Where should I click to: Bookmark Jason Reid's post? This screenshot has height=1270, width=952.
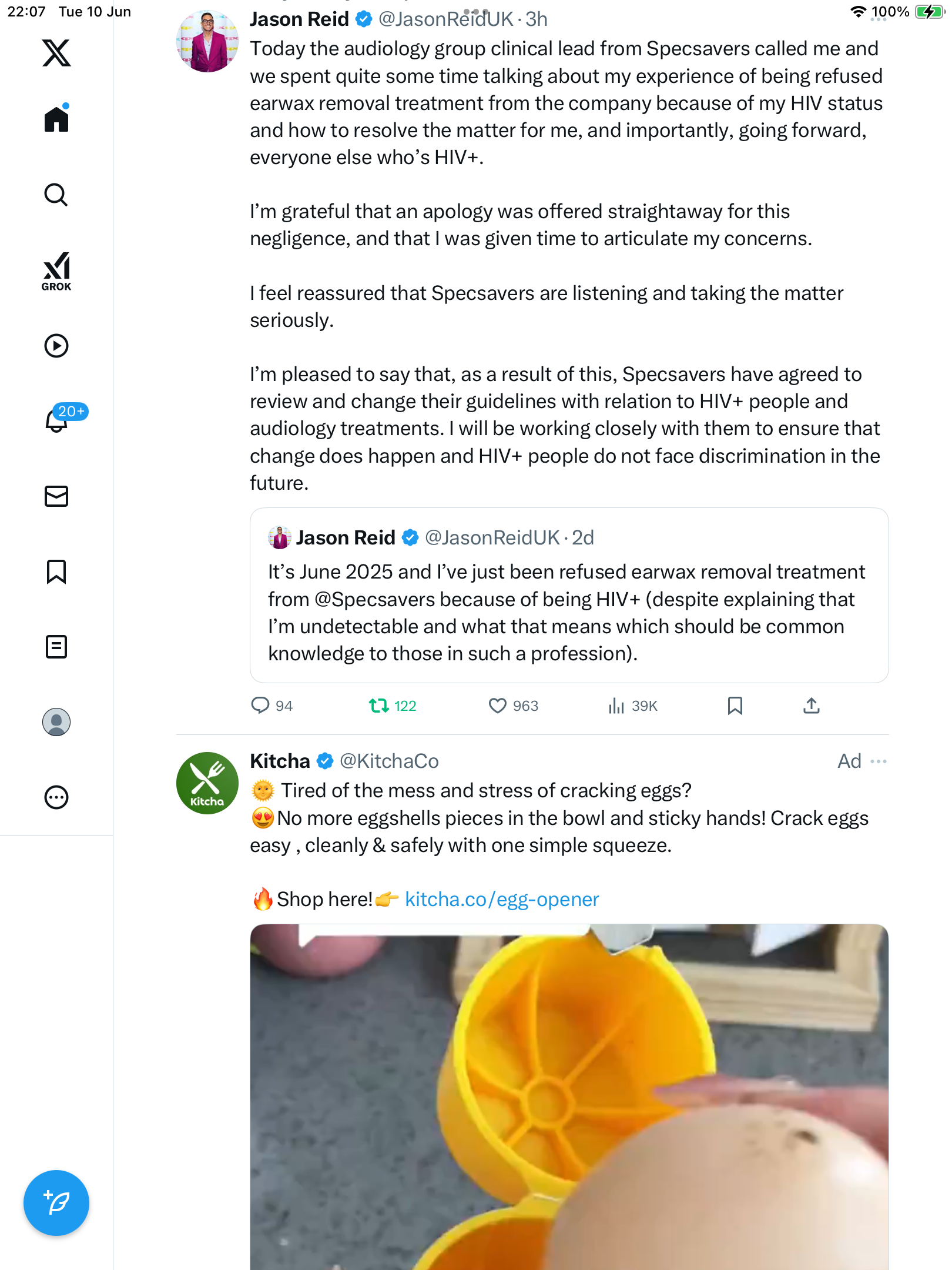click(735, 706)
